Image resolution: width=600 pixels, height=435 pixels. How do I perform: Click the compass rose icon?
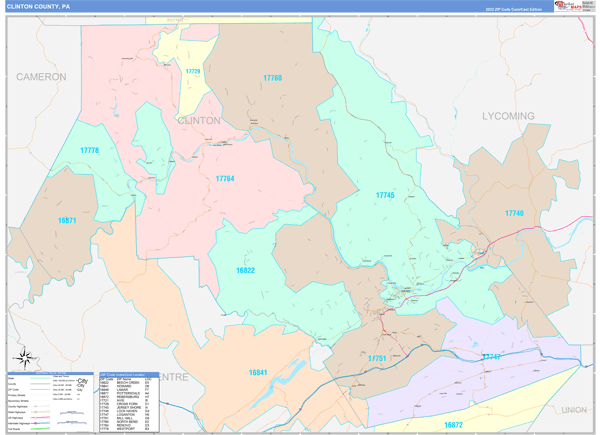tap(22, 357)
